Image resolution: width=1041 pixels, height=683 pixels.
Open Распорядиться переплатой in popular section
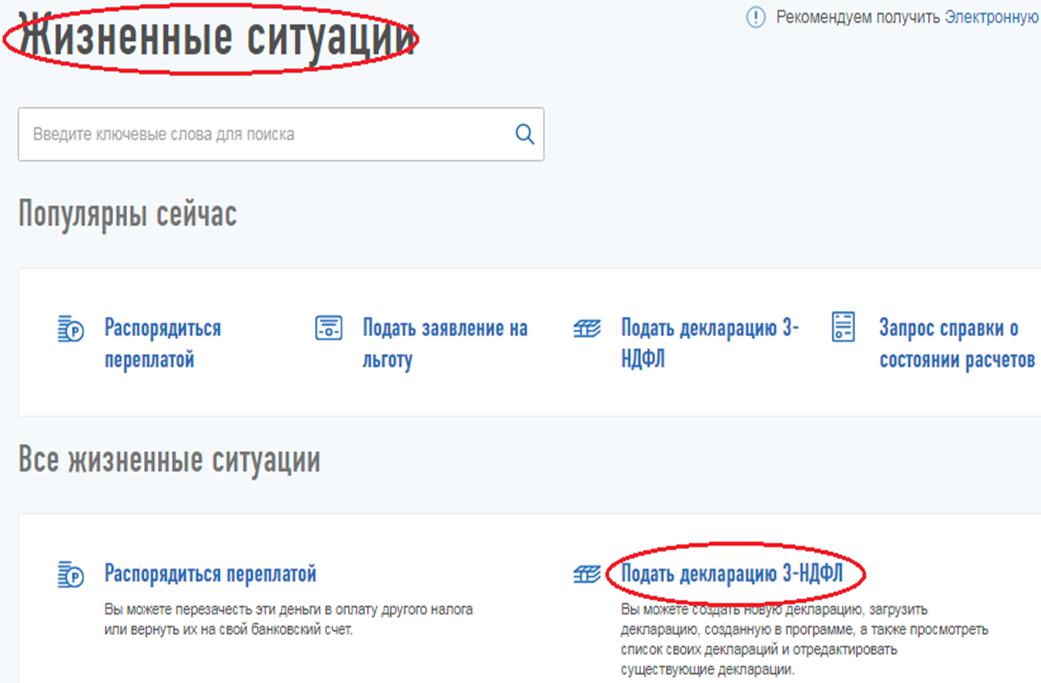[163, 343]
